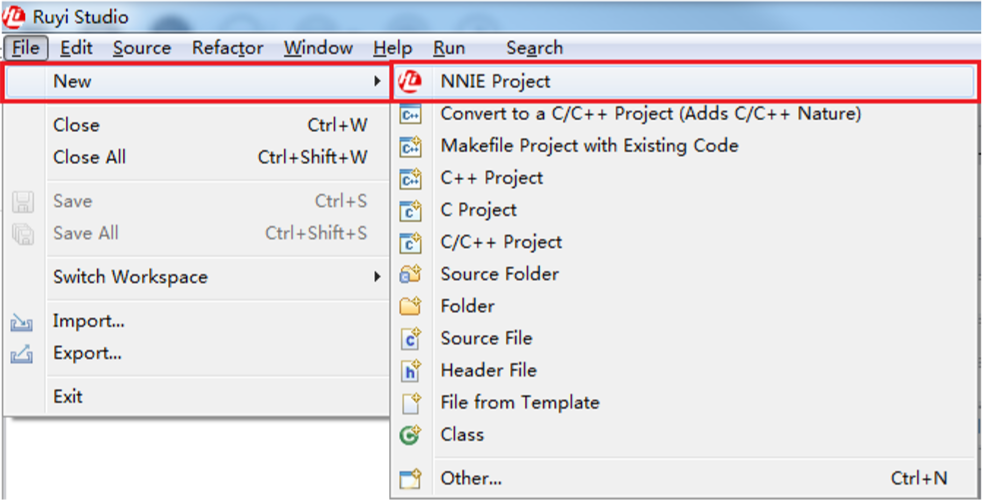This screenshot has height=501, width=982.
Task: Click the File from Template icon
Action: 410,403
